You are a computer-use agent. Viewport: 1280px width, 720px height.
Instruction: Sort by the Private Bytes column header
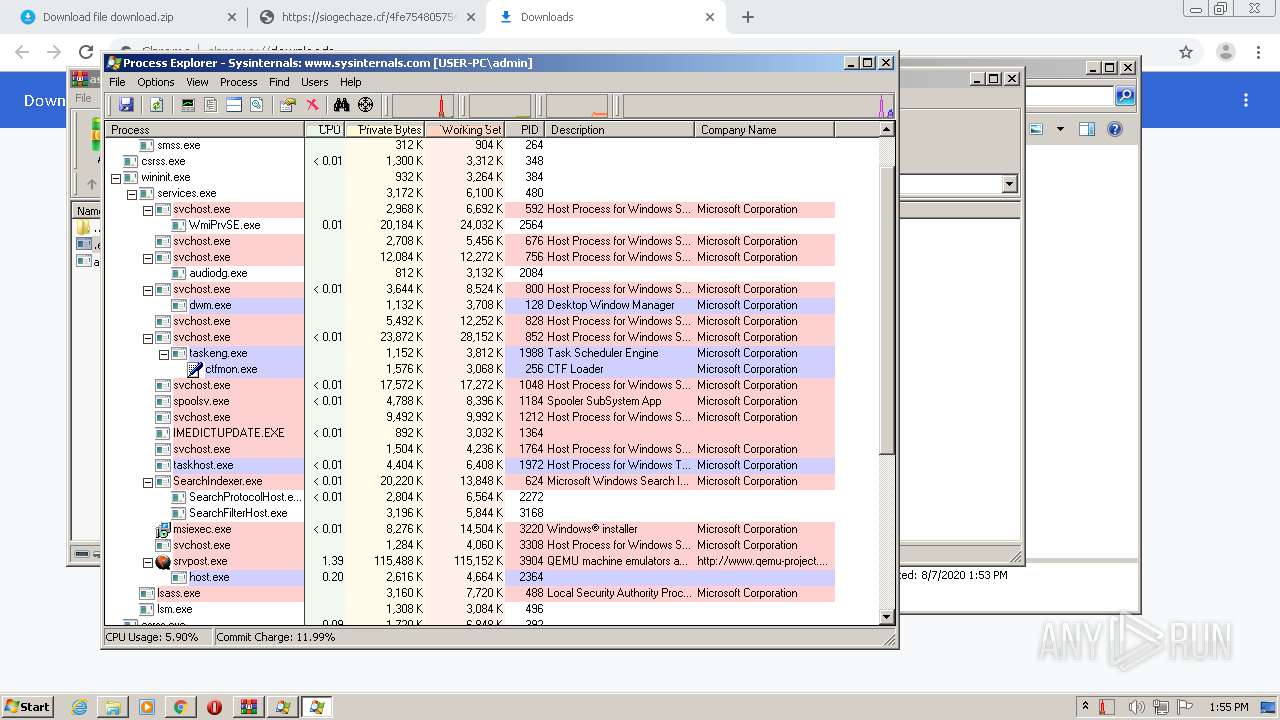tap(385, 129)
